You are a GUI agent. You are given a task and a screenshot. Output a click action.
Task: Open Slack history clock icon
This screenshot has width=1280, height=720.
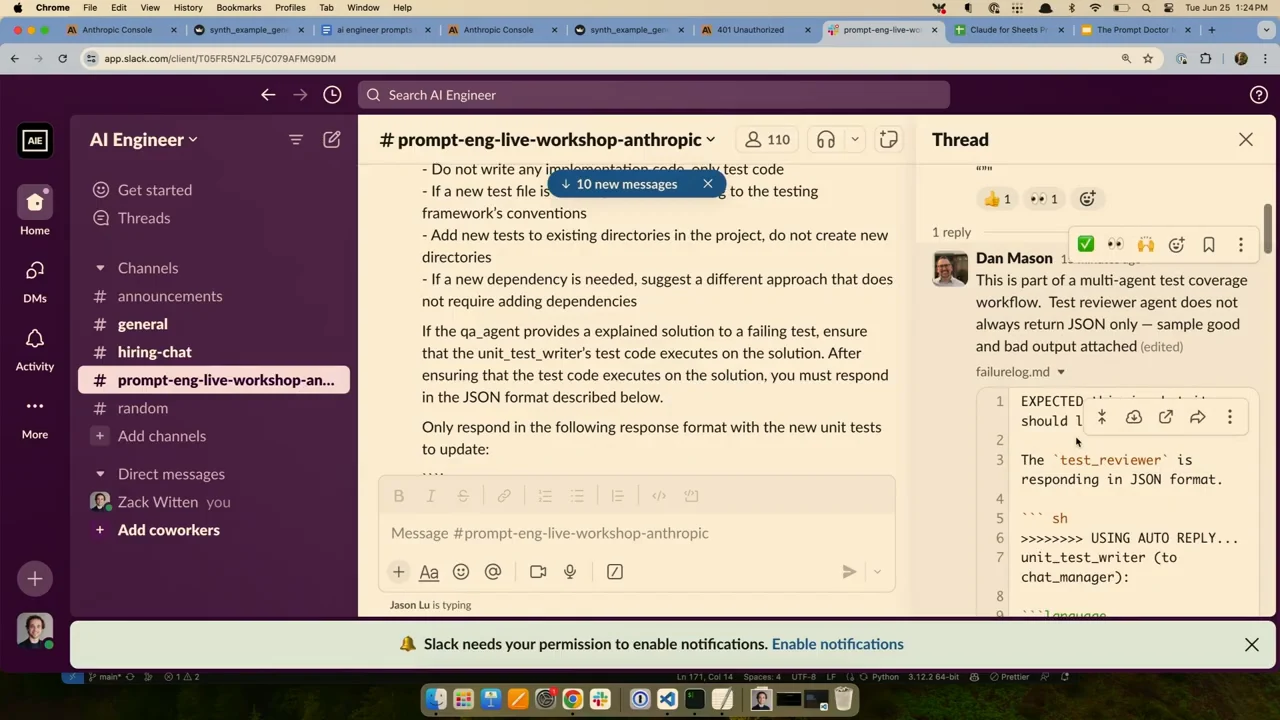point(332,95)
